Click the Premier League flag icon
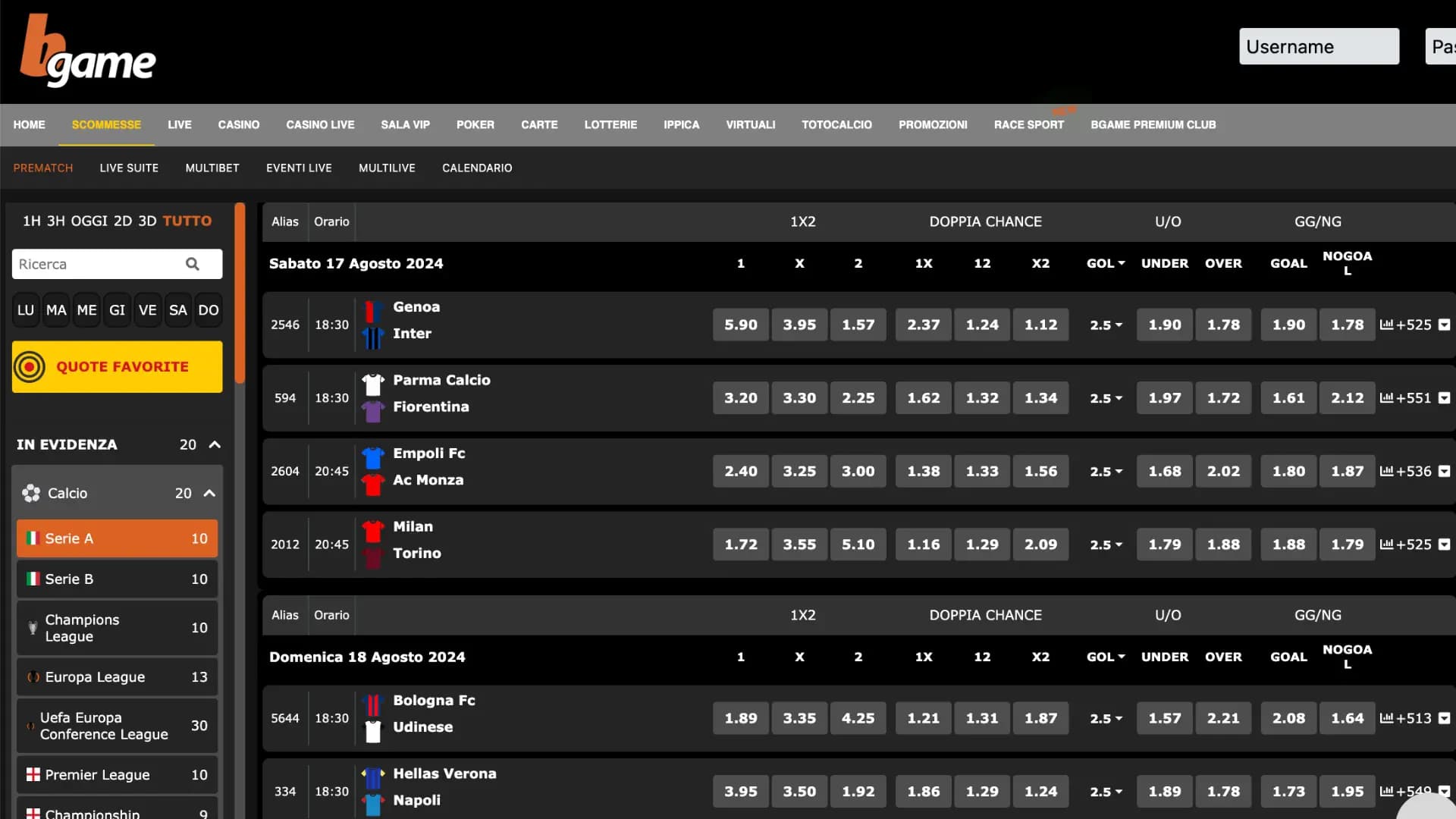 click(33, 775)
